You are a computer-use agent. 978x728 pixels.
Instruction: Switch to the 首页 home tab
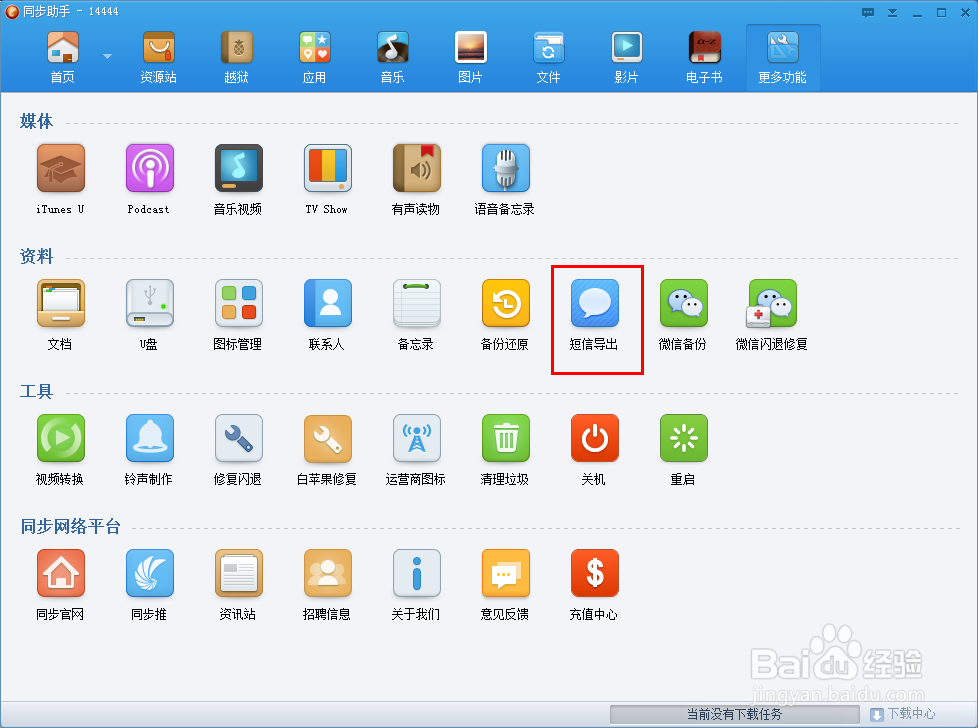click(x=62, y=57)
